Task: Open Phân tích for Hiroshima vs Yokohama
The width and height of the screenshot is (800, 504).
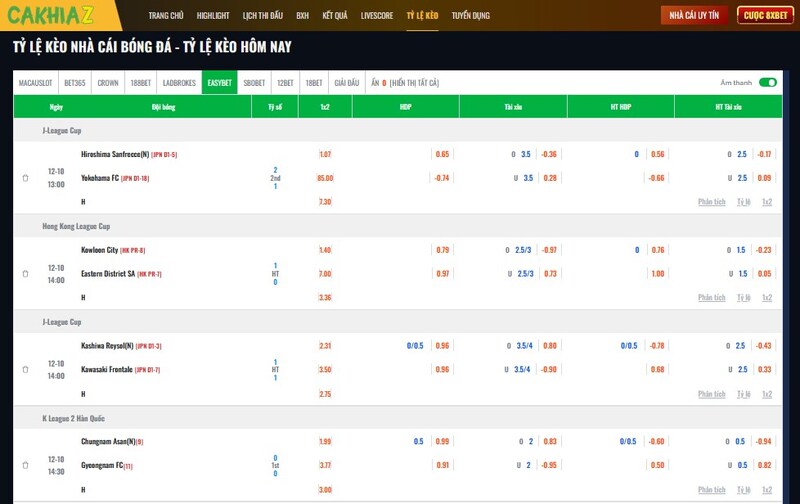Action: 711,202
